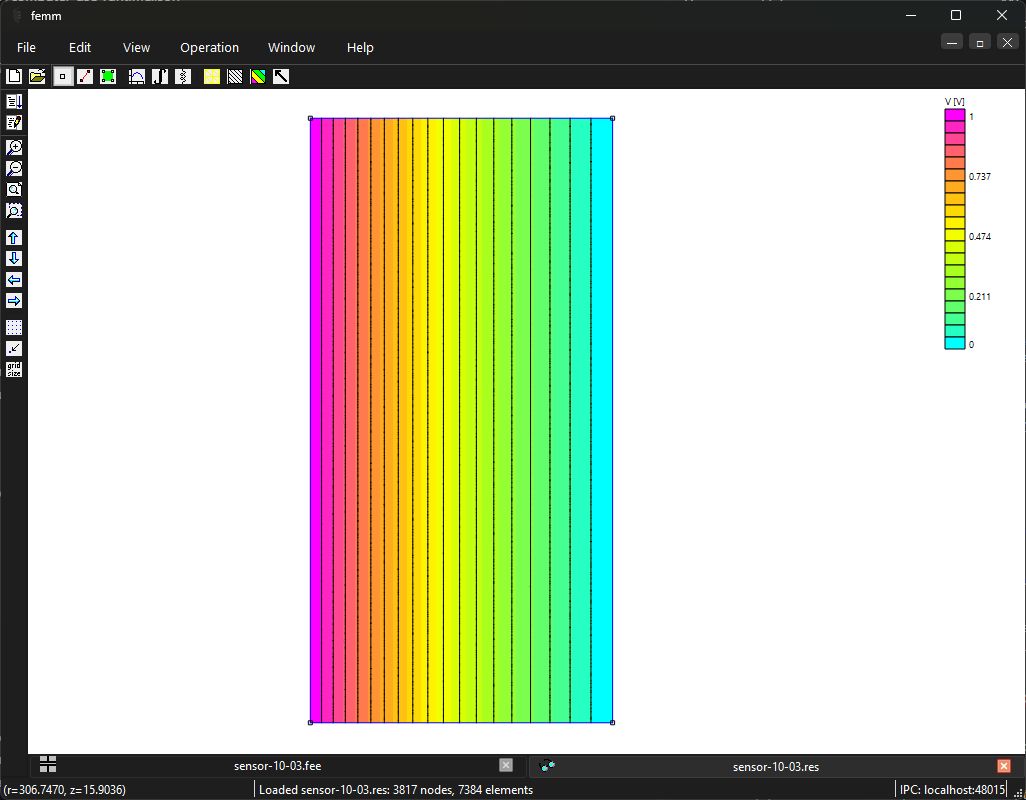Screen dimensions: 1026x800
Task: Open the density plot color icon
Action: pyautogui.click(x=258, y=77)
